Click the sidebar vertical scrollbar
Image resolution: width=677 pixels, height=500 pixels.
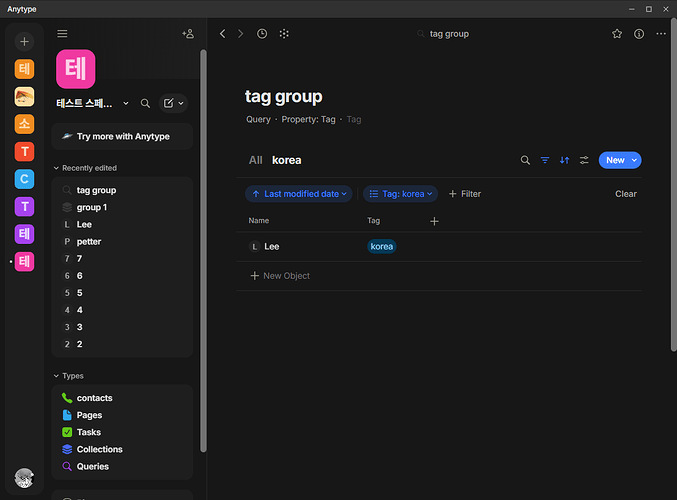203,250
